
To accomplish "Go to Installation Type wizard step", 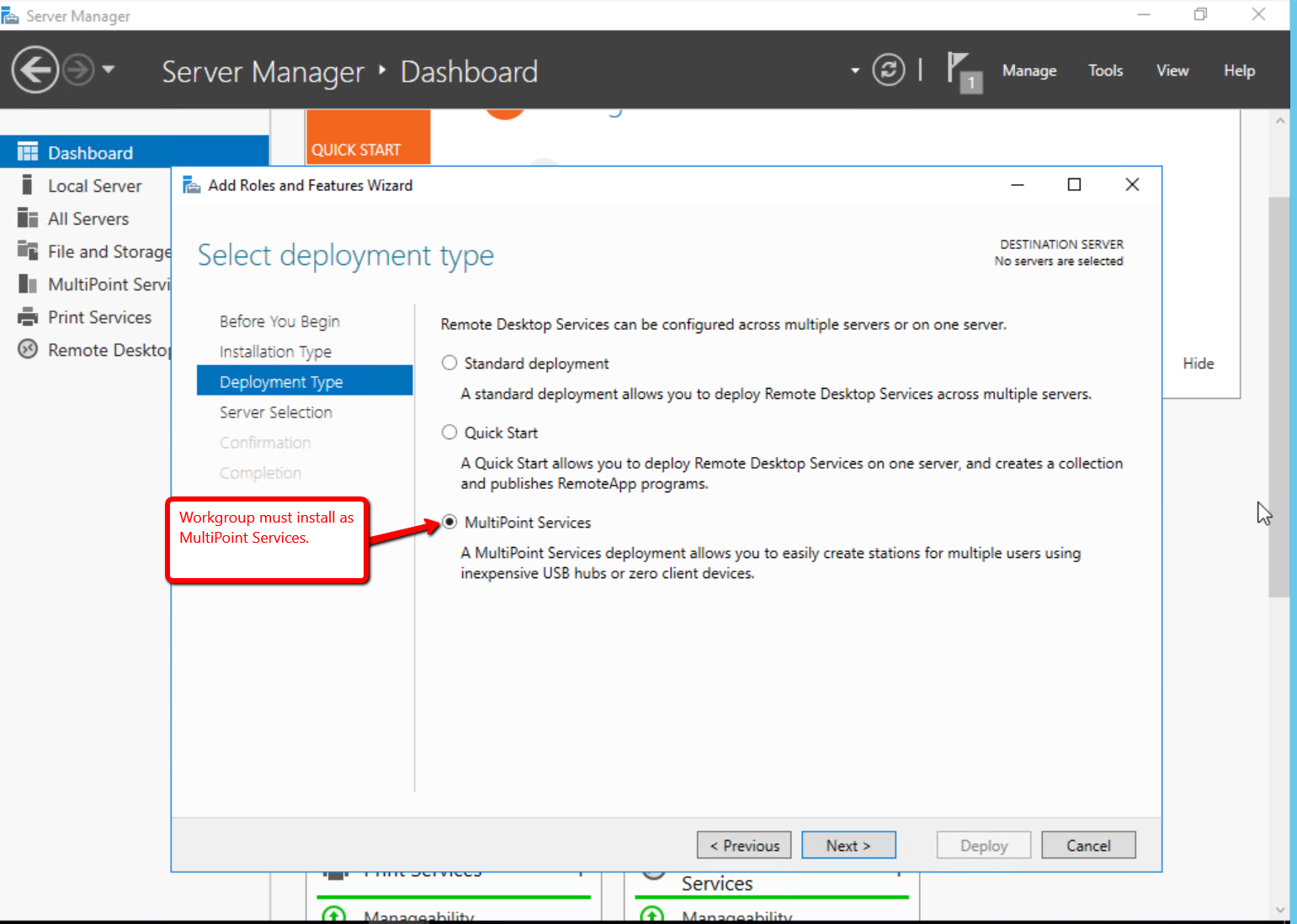I will pos(275,352).
